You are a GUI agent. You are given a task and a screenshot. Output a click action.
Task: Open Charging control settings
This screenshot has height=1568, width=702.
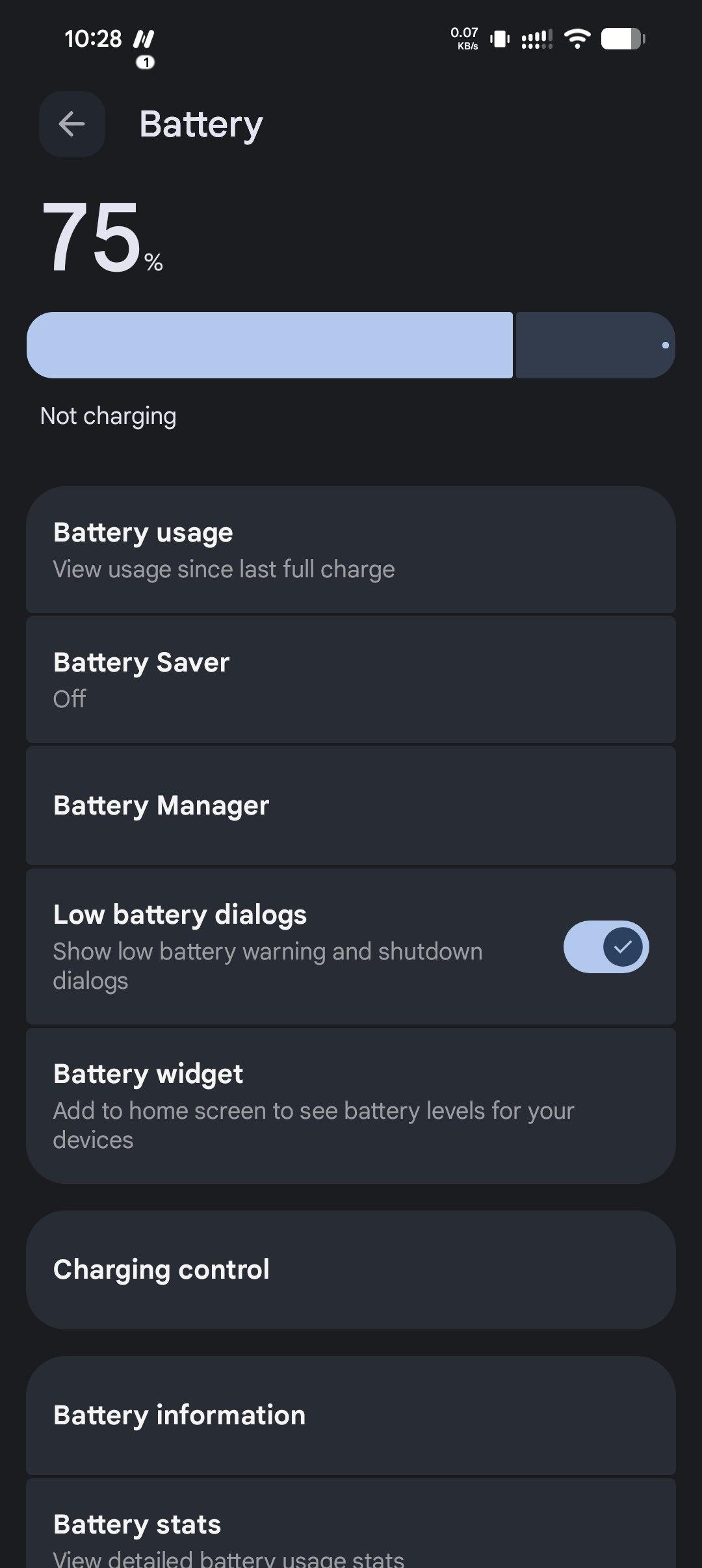coord(351,1270)
